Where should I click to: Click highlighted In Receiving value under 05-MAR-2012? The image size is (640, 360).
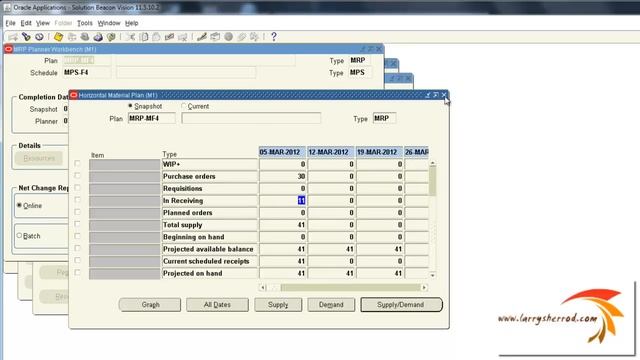282,200
